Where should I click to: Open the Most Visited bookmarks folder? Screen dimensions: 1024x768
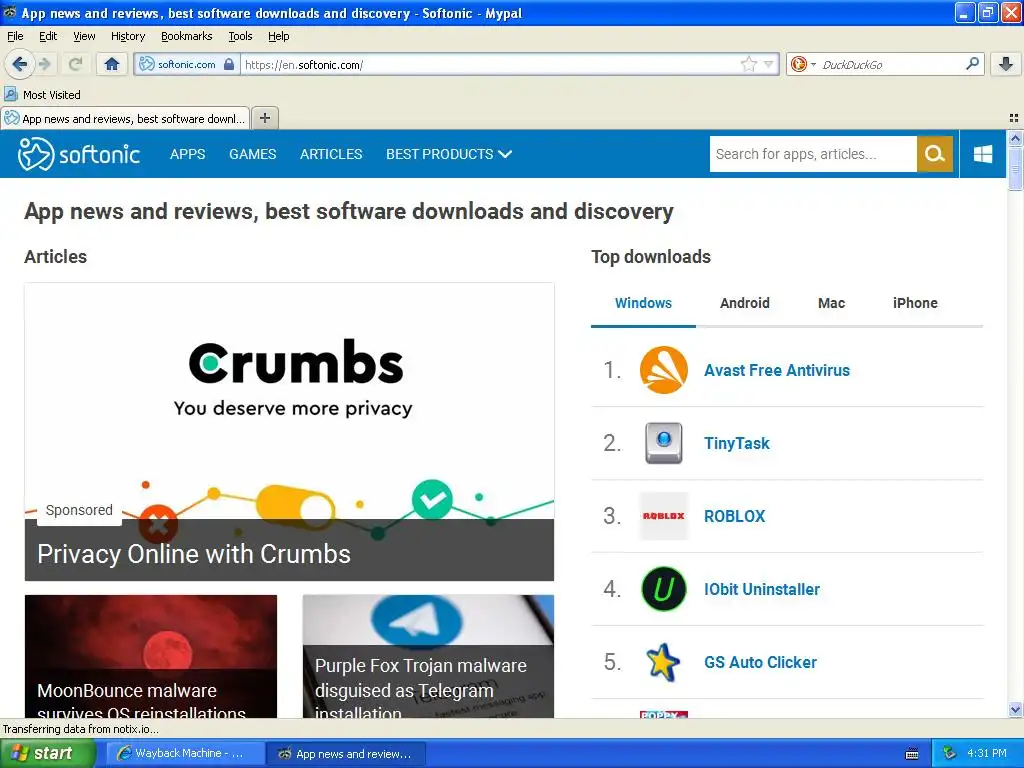coord(42,95)
